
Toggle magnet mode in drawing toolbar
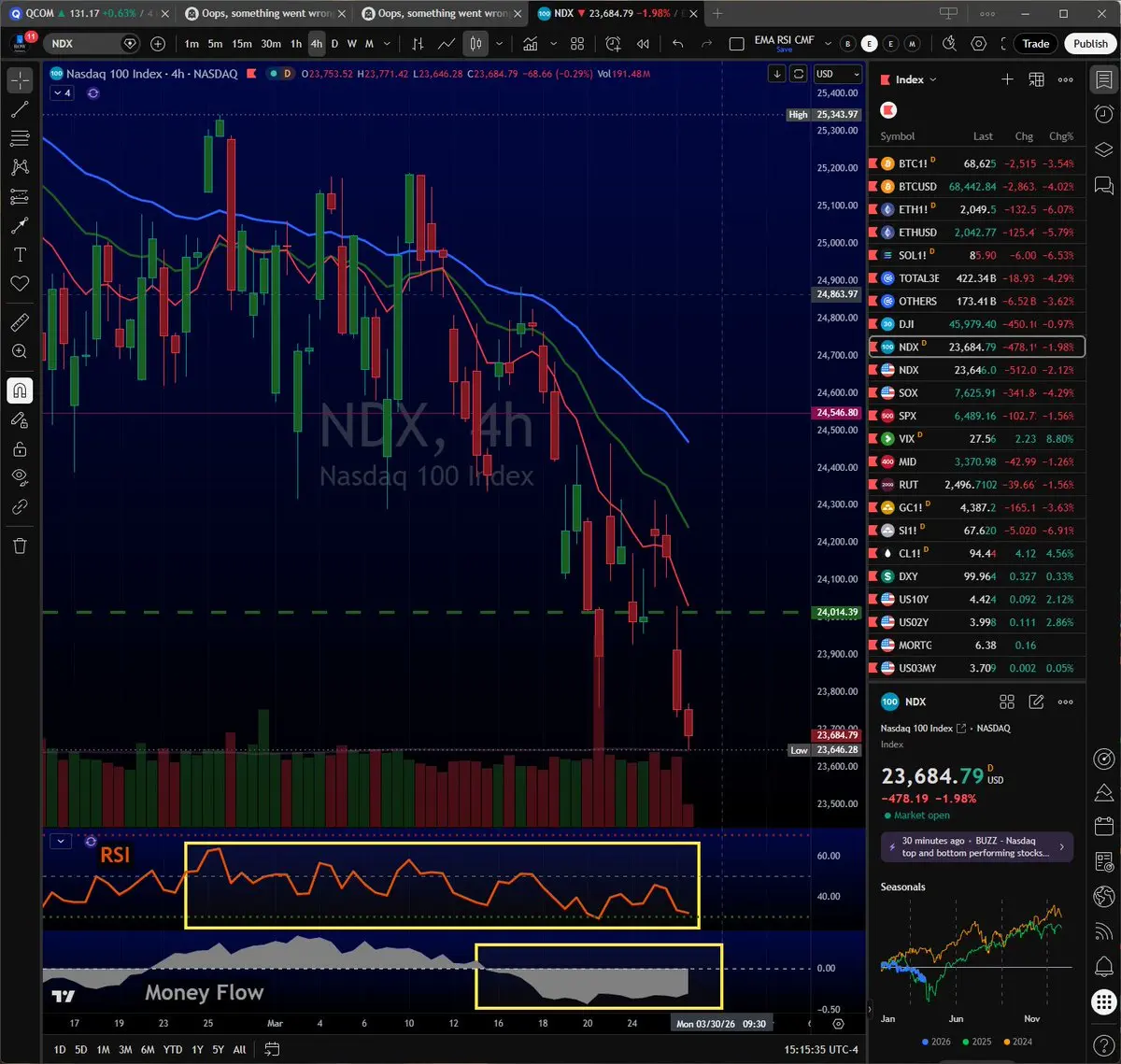20,390
